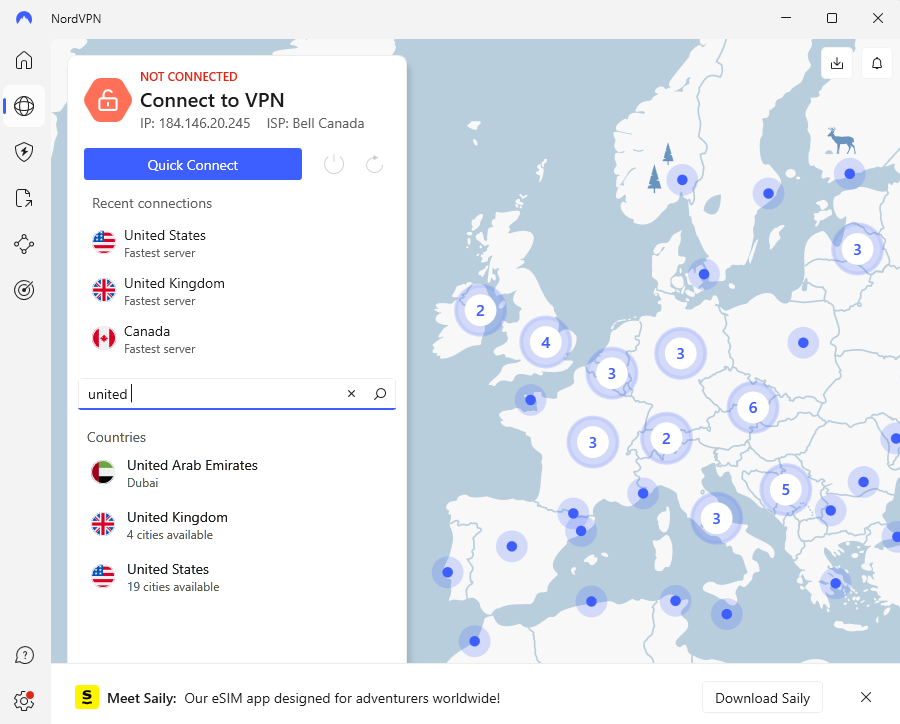This screenshot has width=900, height=724.
Task: Click the Quick Connect button
Action: click(193, 164)
